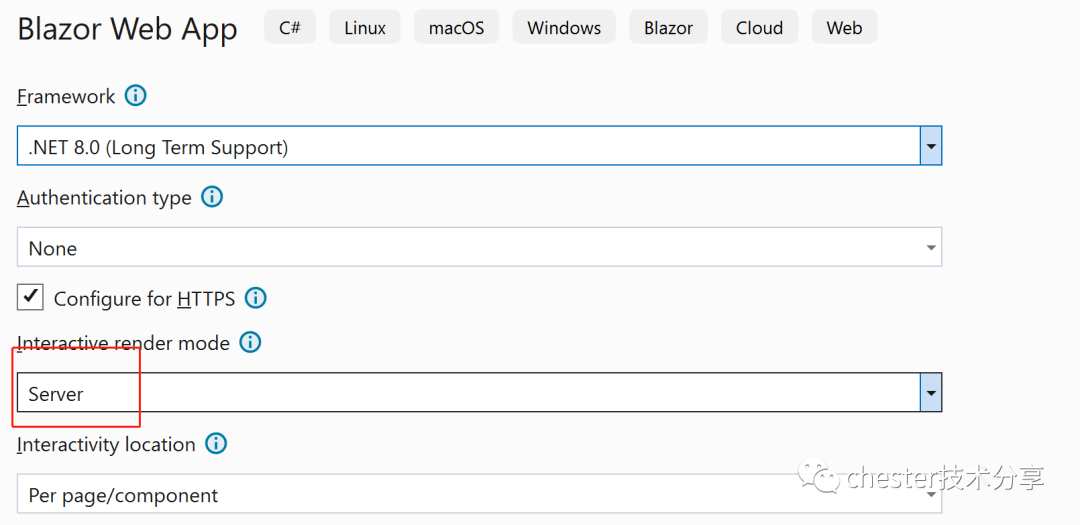1080x525 pixels.
Task: Click the macOS tag
Action: tap(457, 28)
